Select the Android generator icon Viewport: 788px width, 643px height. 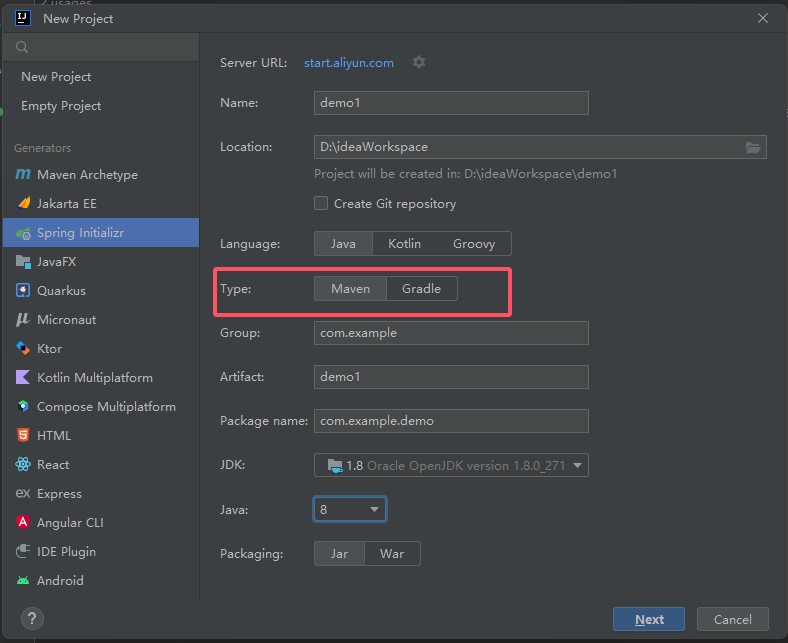[23, 581]
